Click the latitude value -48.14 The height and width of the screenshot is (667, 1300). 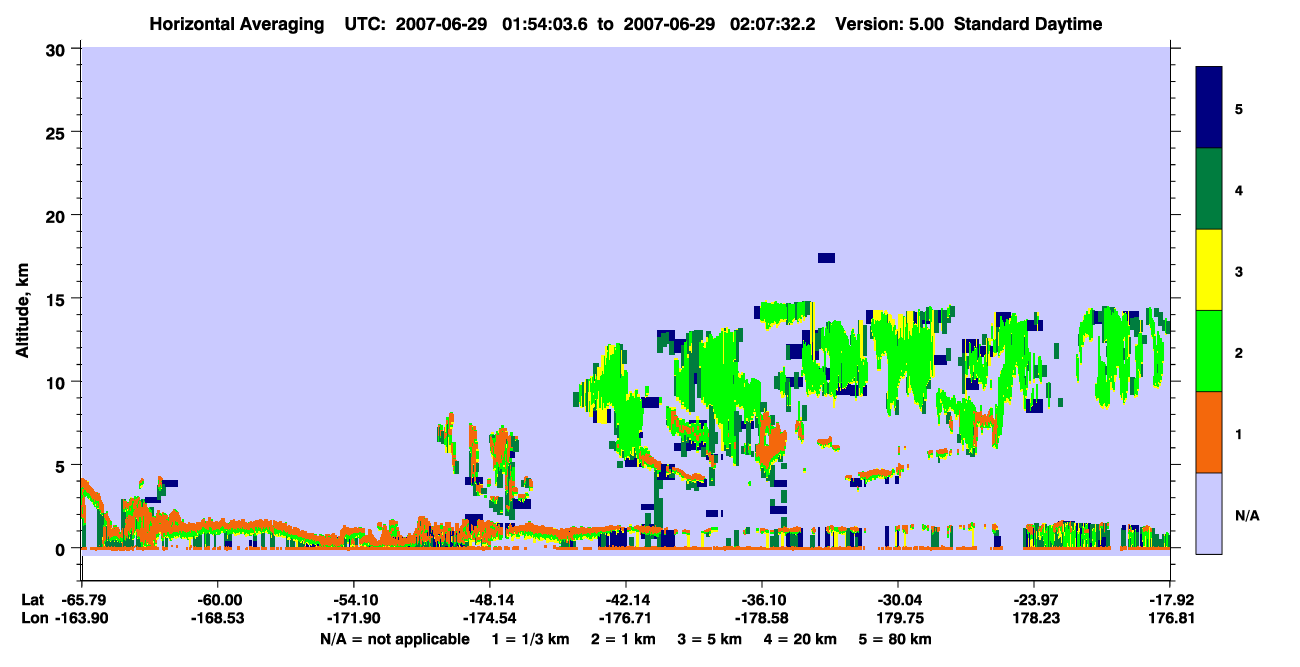[489, 600]
